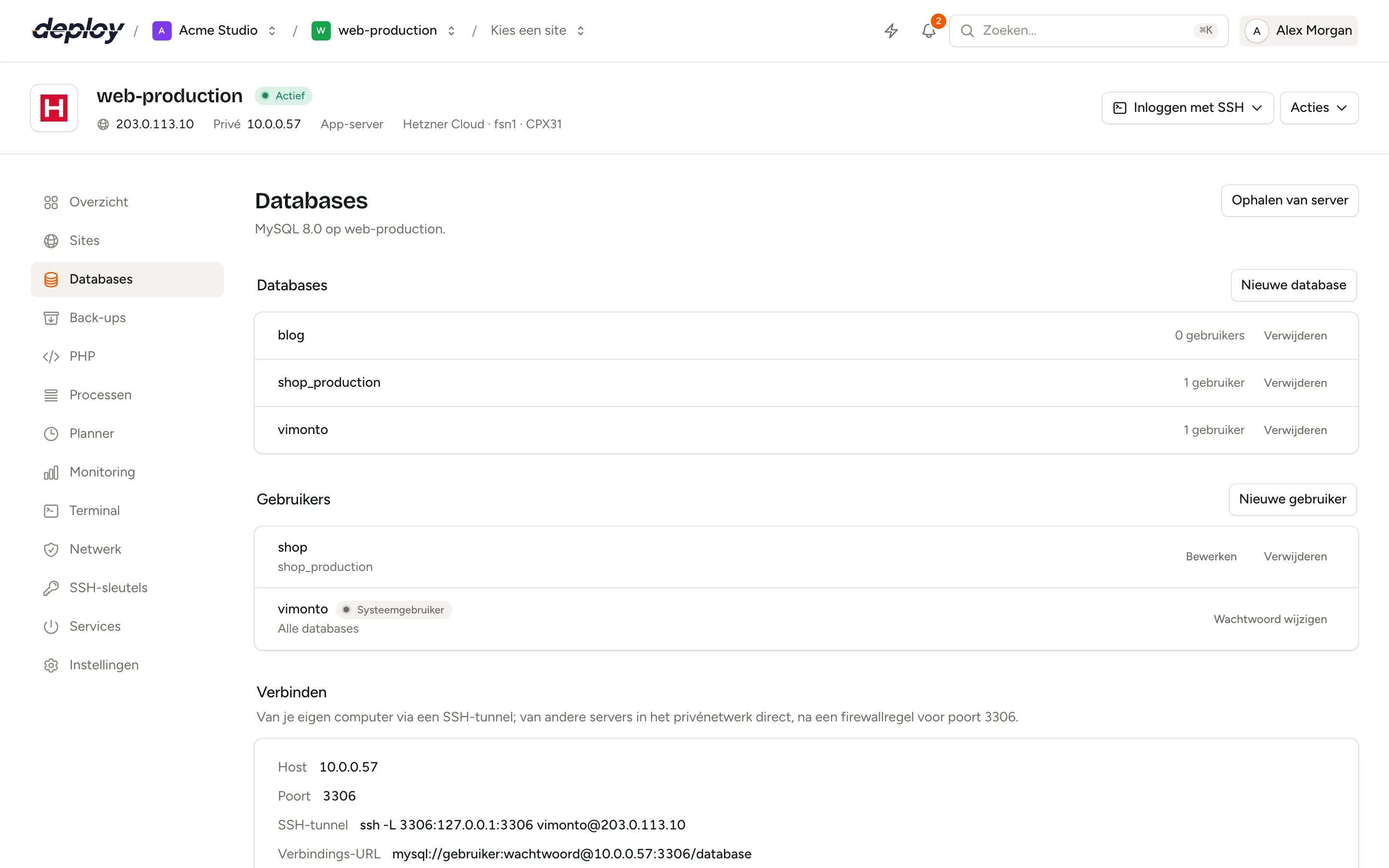Click the vimonto database row name
This screenshot has height=868, width=1389.
click(x=302, y=430)
